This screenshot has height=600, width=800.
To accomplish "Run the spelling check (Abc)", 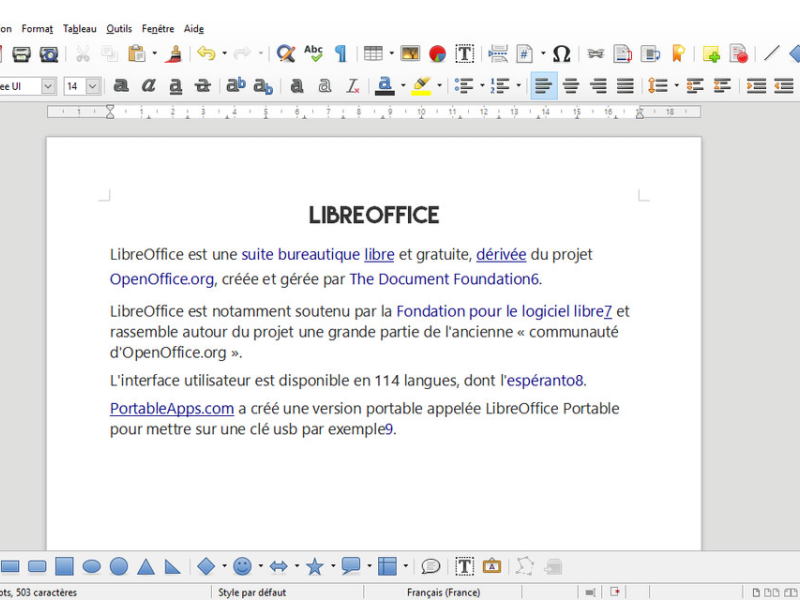I will click(x=313, y=54).
